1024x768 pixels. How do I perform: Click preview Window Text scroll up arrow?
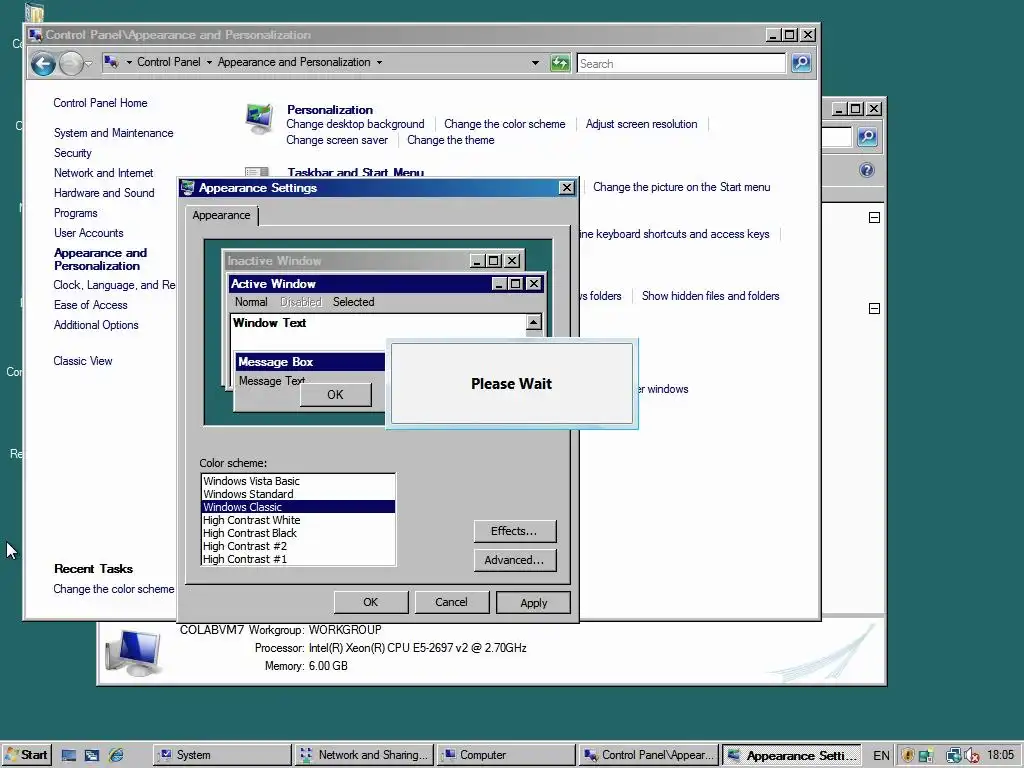(x=534, y=323)
